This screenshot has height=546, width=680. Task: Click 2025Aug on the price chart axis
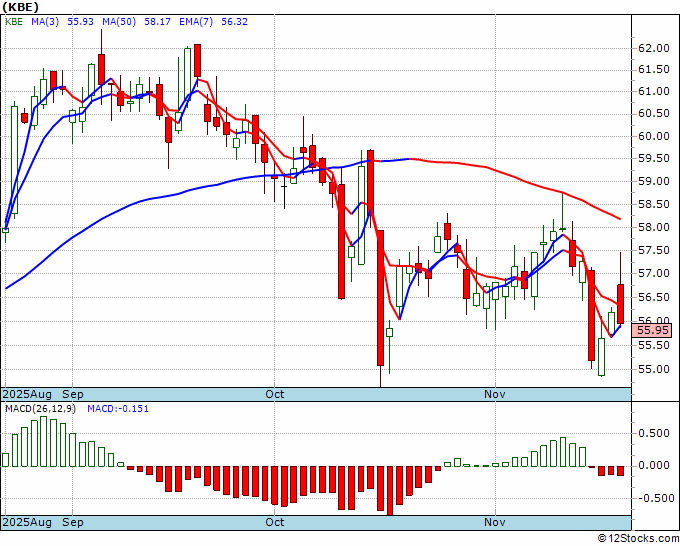[27, 394]
